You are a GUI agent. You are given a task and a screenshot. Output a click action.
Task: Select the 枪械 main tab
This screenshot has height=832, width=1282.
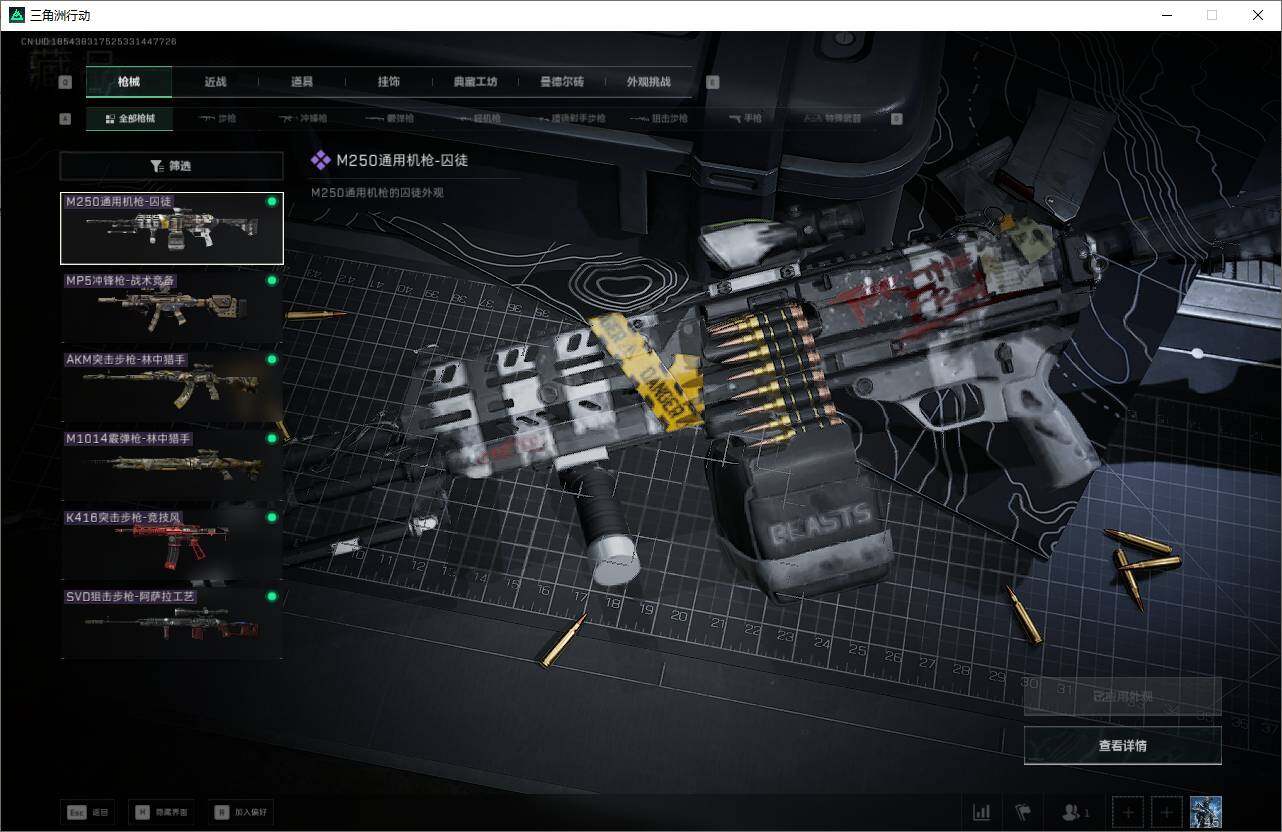pos(129,82)
